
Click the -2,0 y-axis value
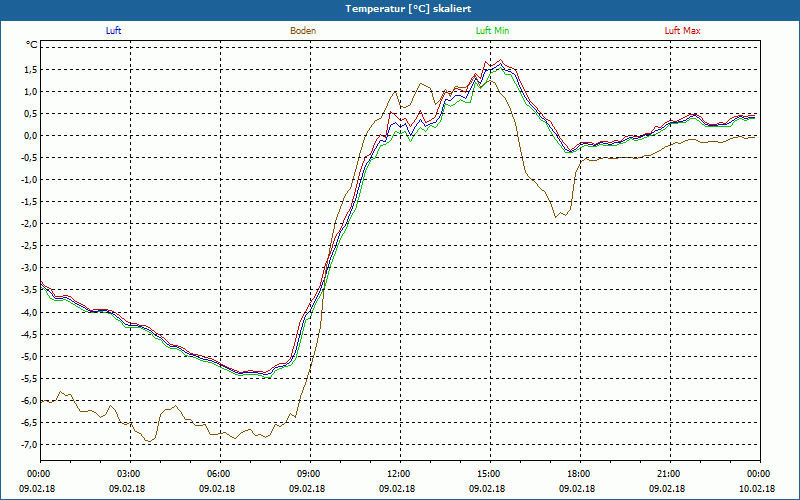29,223
